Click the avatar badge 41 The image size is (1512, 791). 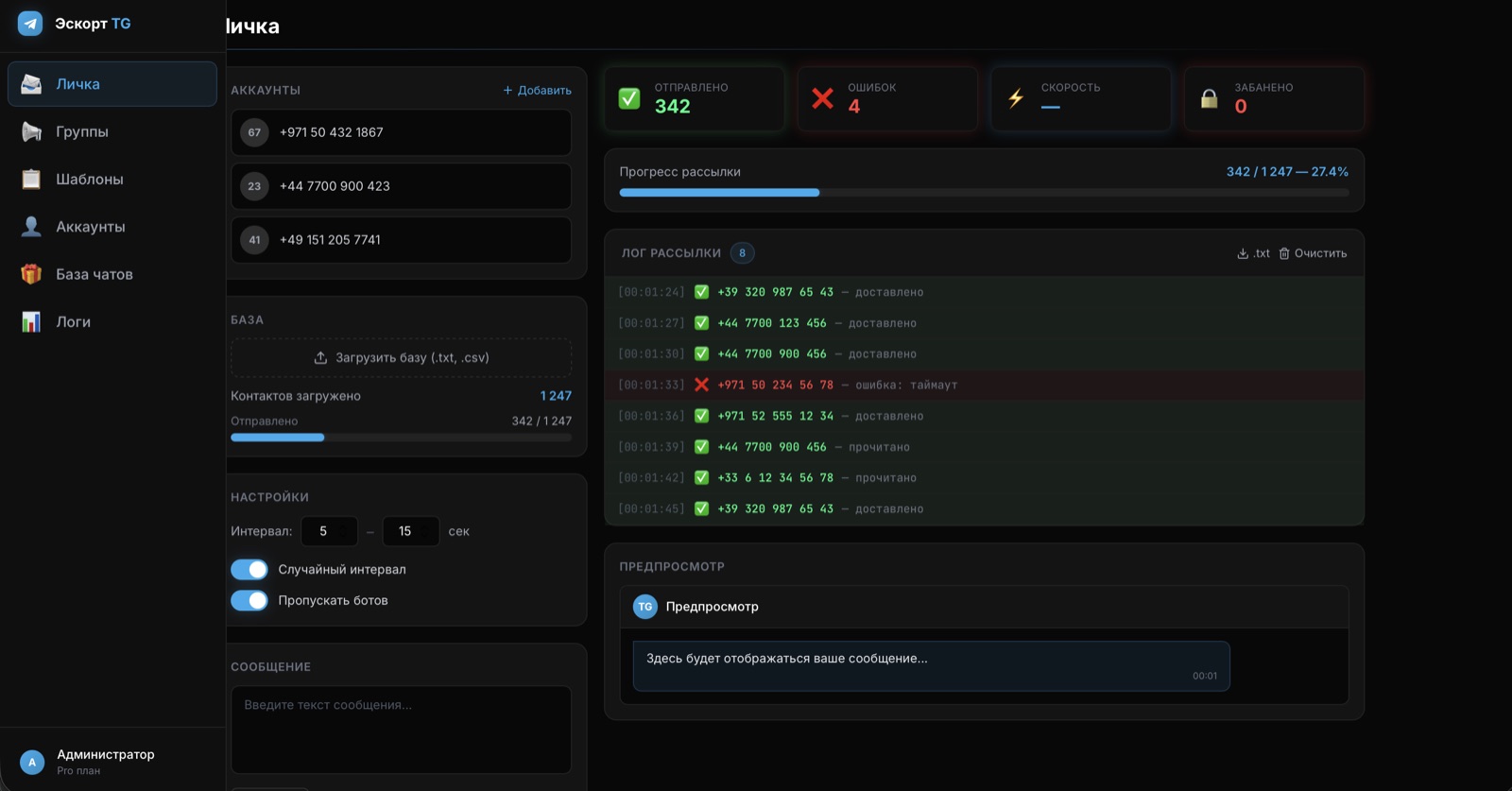(x=254, y=240)
